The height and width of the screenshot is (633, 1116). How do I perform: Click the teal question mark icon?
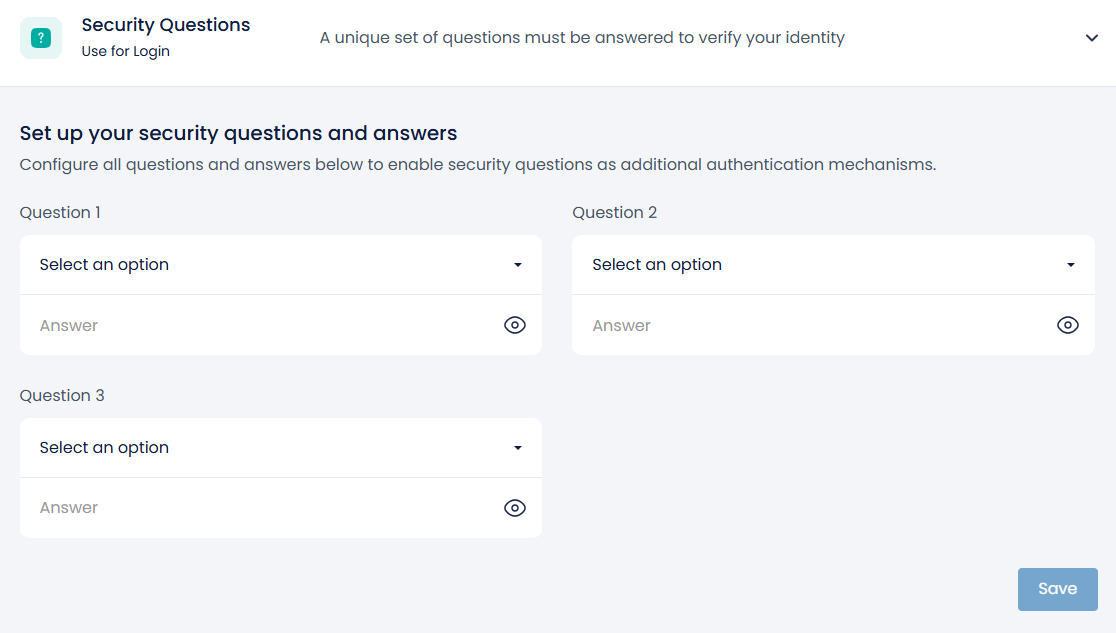click(41, 38)
